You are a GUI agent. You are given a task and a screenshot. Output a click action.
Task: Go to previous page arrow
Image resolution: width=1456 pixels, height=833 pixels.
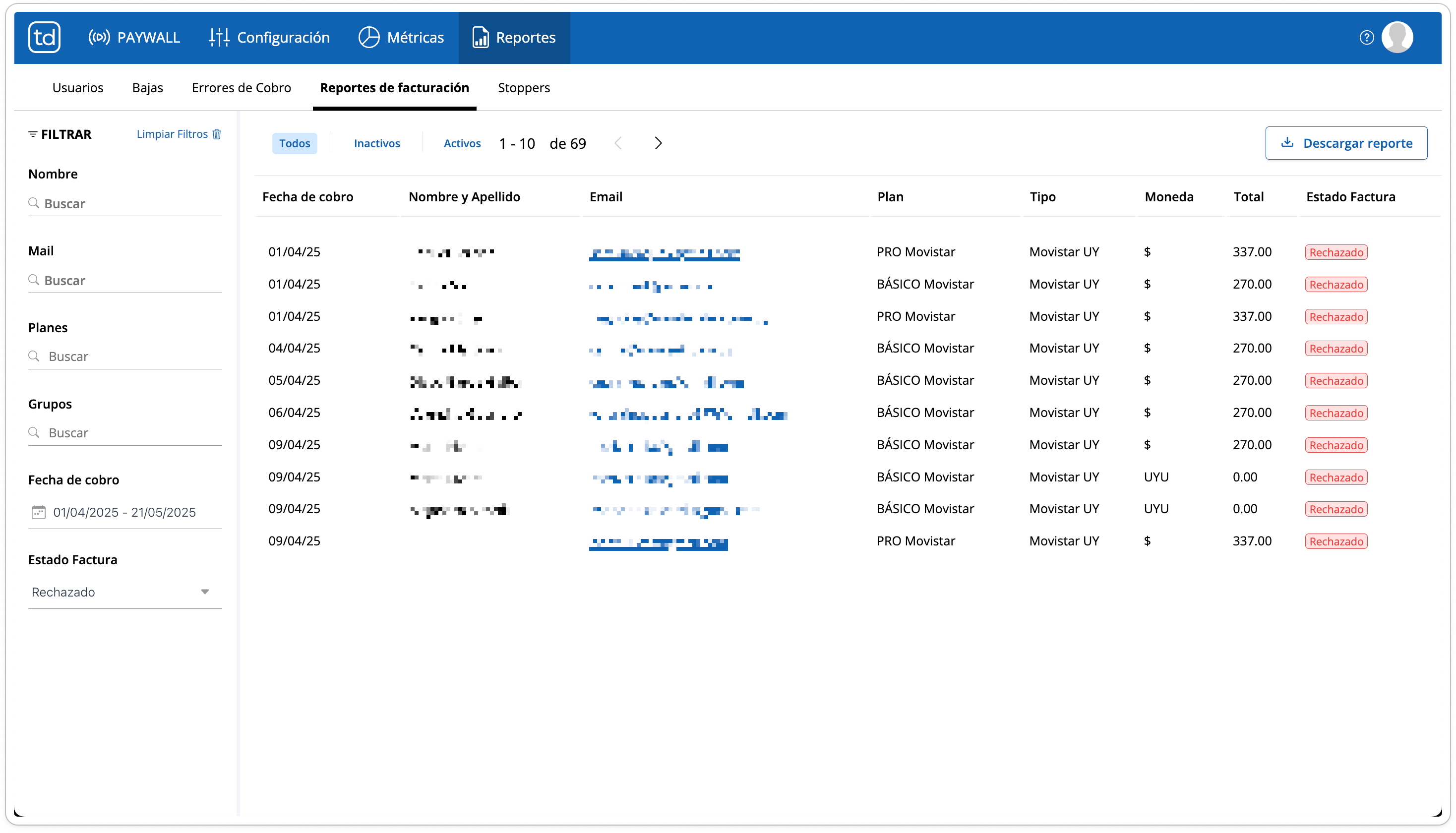[x=618, y=143]
